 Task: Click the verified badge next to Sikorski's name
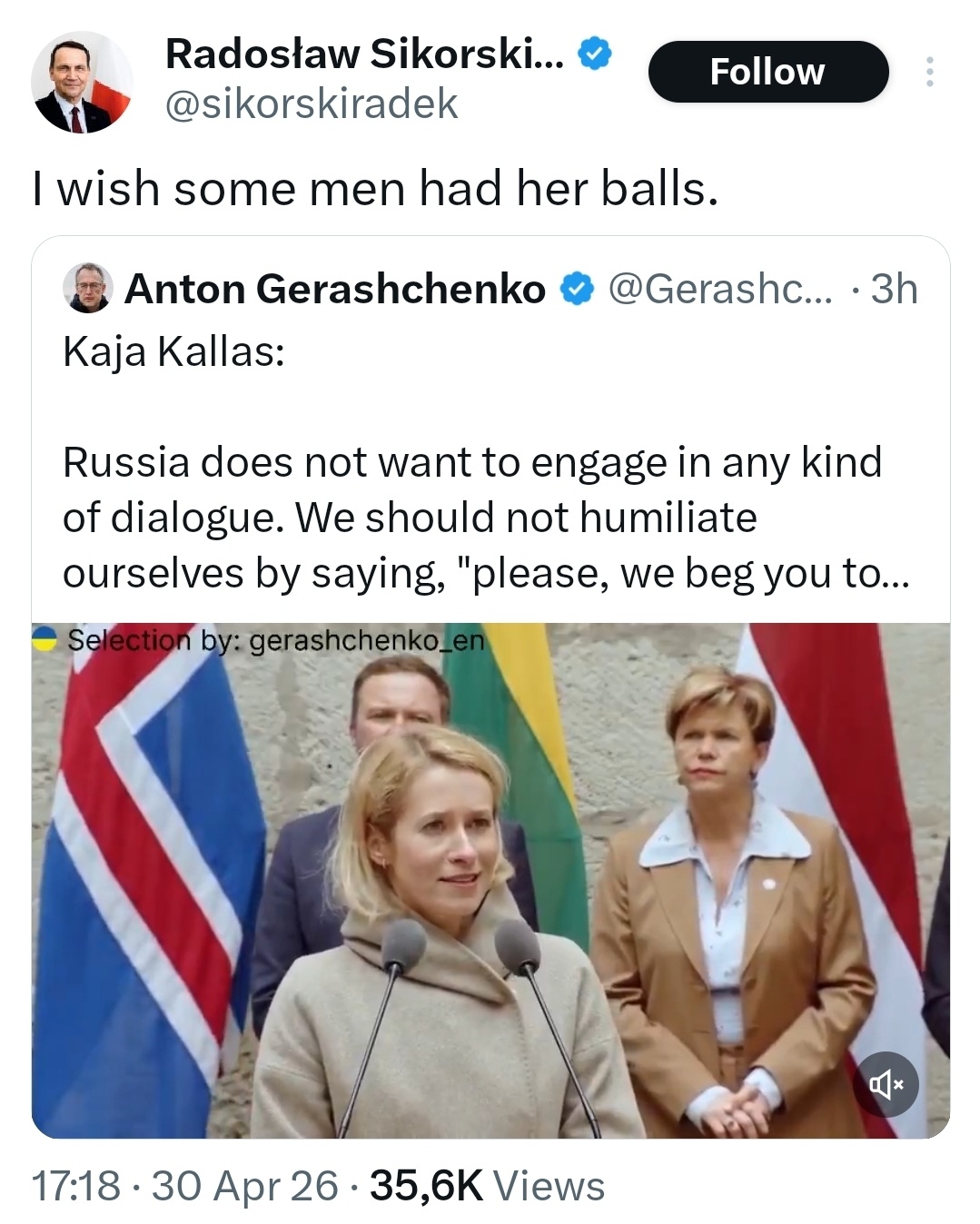(595, 55)
